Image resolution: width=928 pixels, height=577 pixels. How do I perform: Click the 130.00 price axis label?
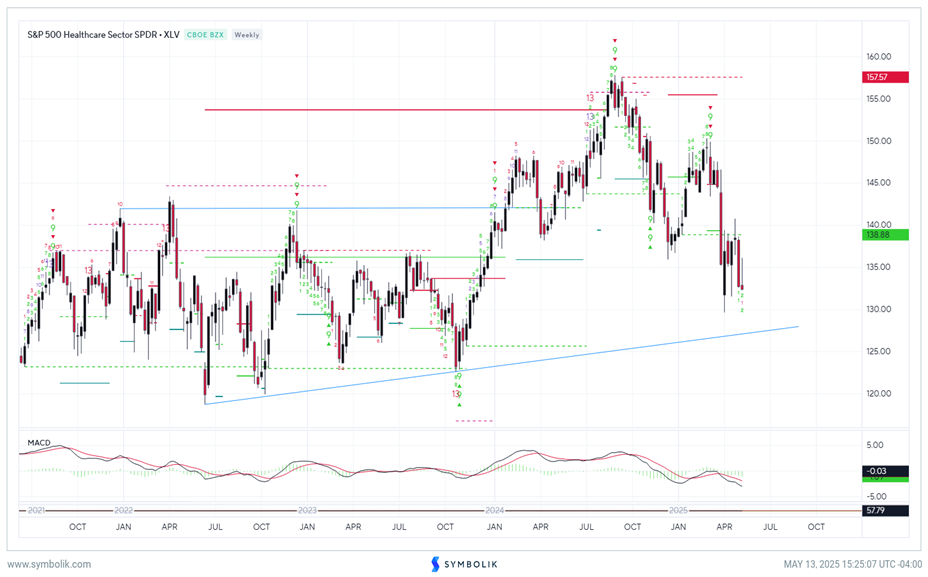878,309
